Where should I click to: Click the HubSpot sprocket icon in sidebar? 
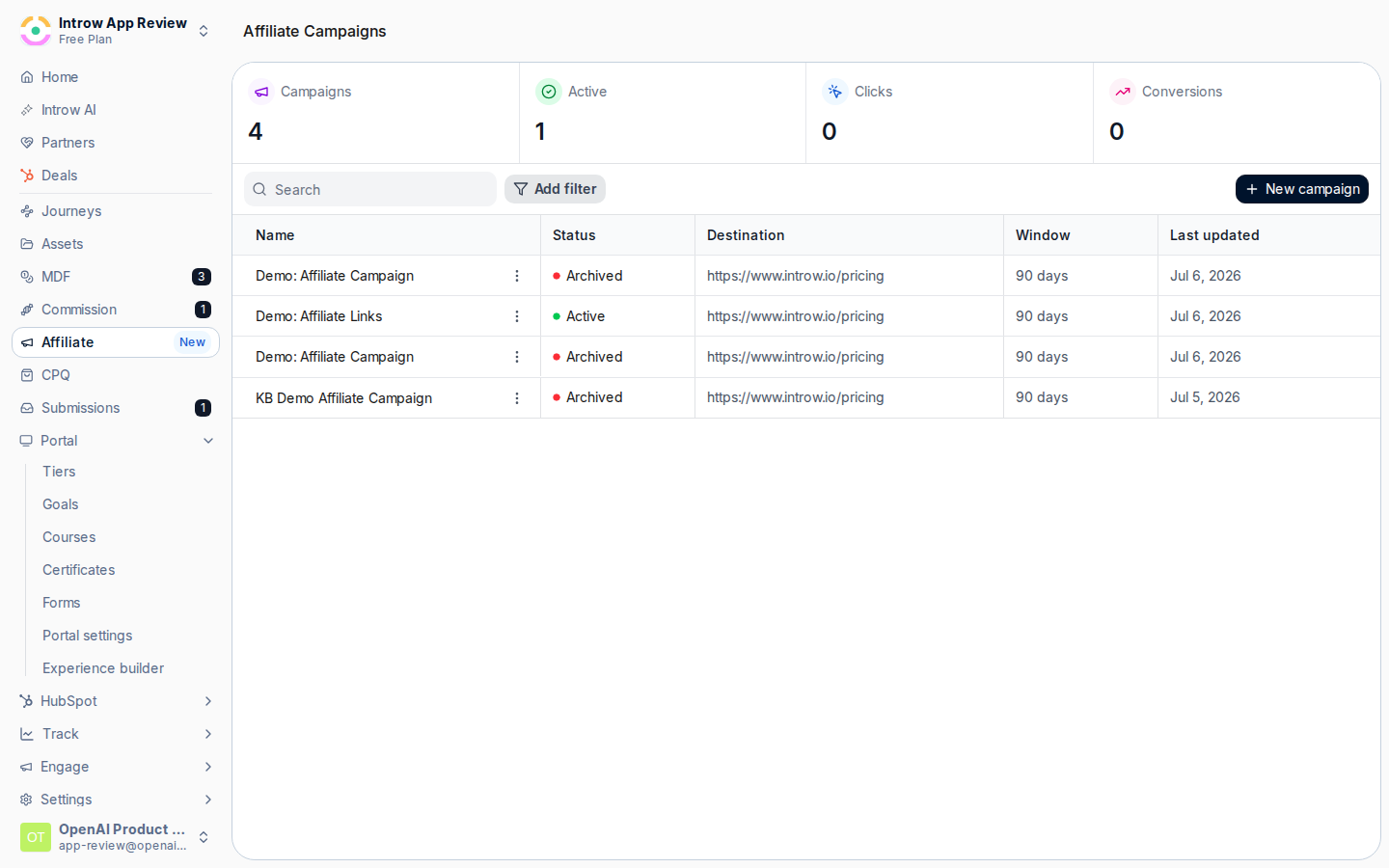click(26, 701)
